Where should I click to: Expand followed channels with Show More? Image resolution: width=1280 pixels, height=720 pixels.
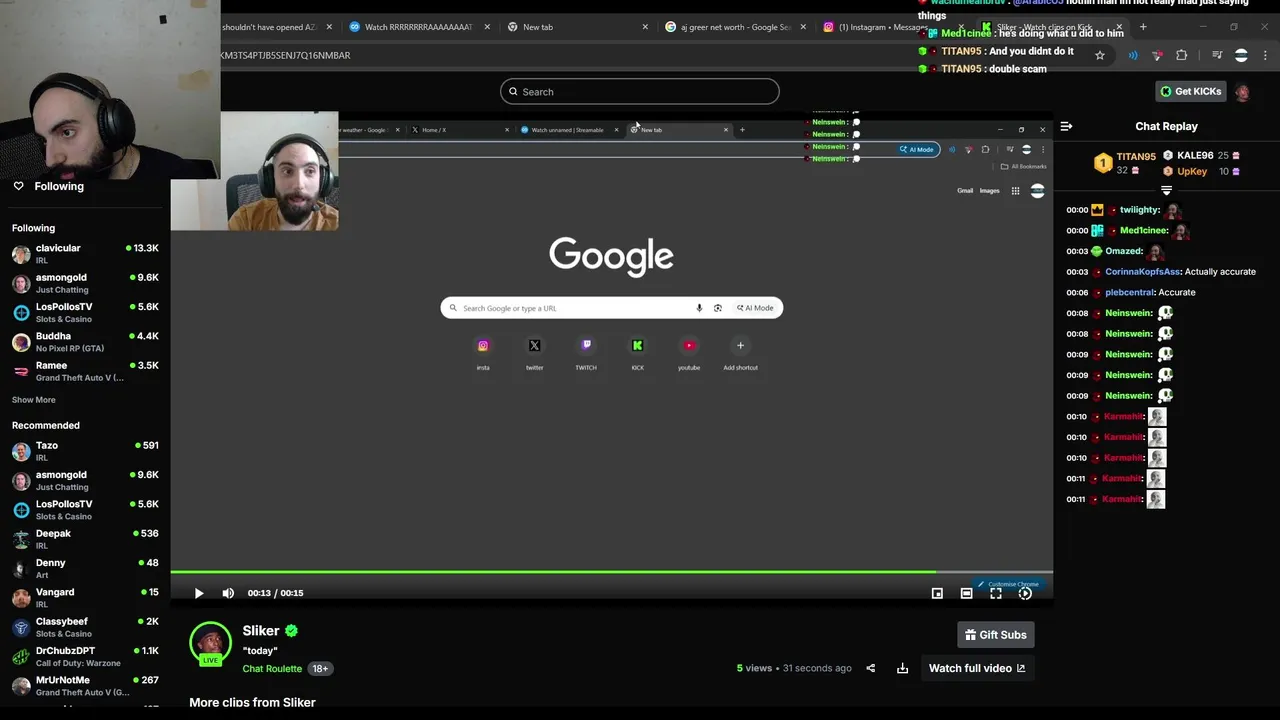[x=34, y=400]
